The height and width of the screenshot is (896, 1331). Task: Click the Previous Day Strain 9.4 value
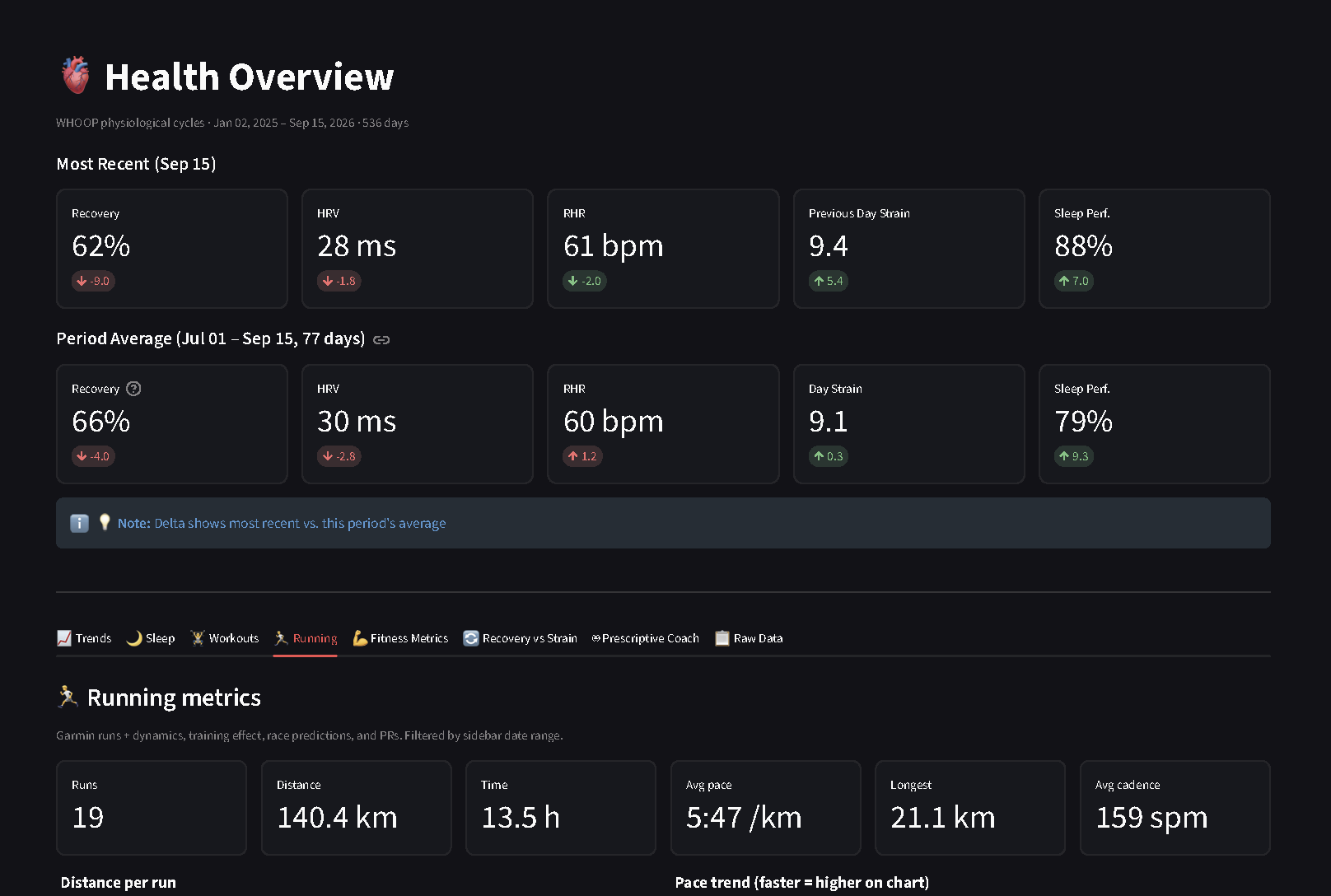tap(829, 246)
